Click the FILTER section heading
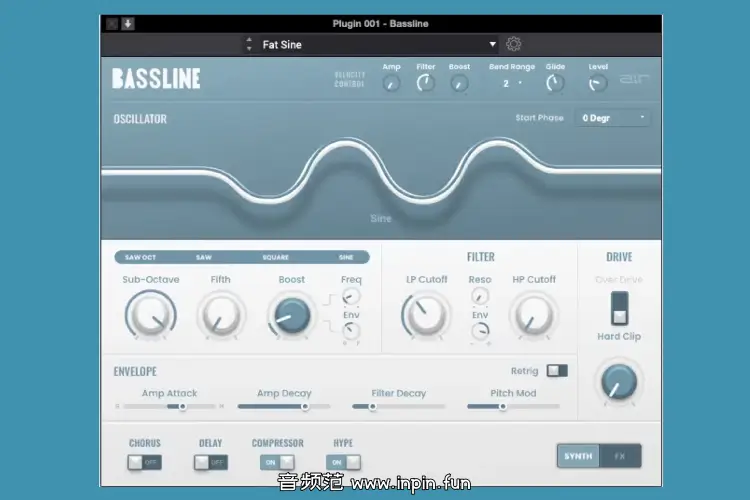Image resolution: width=750 pixels, height=500 pixels. click(481, 257)
